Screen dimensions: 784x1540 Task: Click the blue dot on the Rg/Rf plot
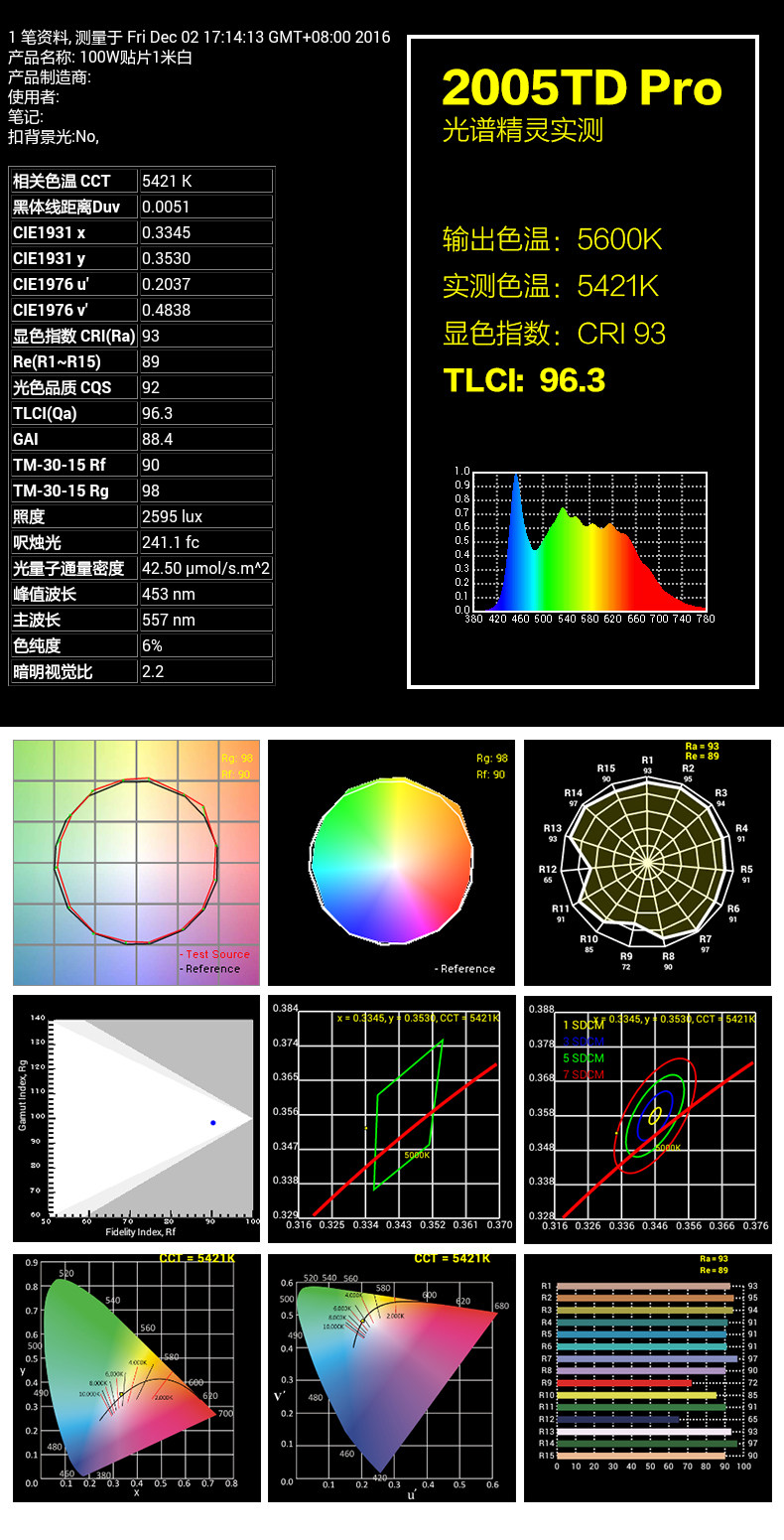(212, 1123)
